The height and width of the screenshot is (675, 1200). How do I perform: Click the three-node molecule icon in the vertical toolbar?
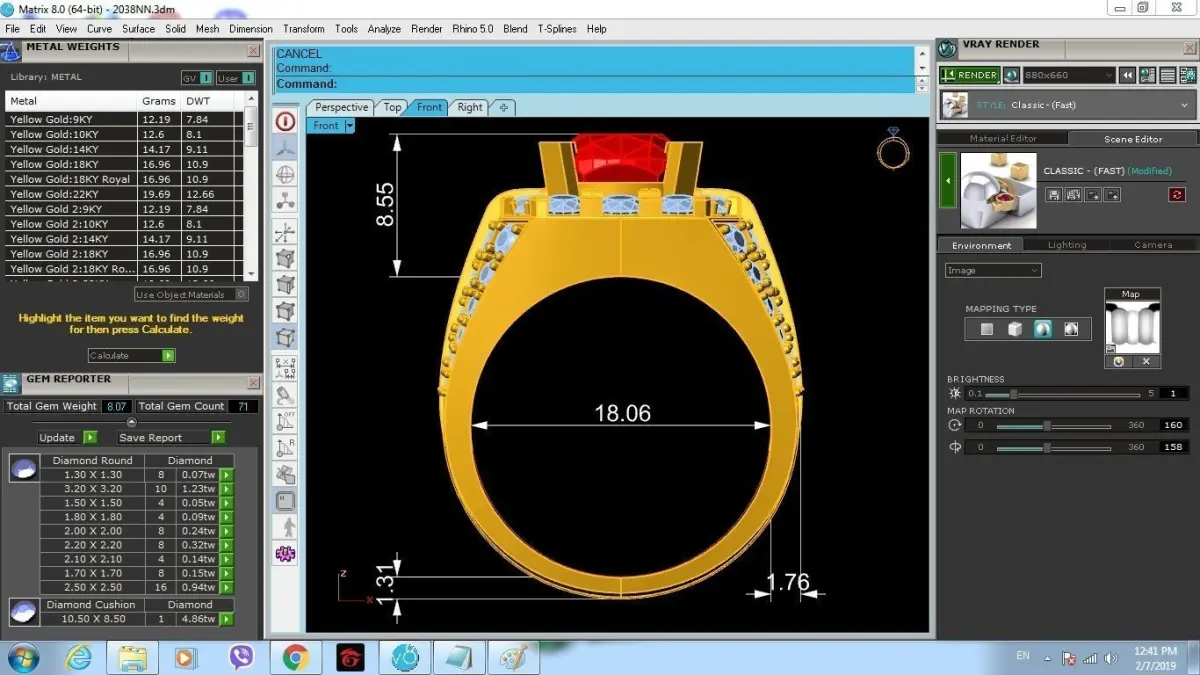point(286,201)
